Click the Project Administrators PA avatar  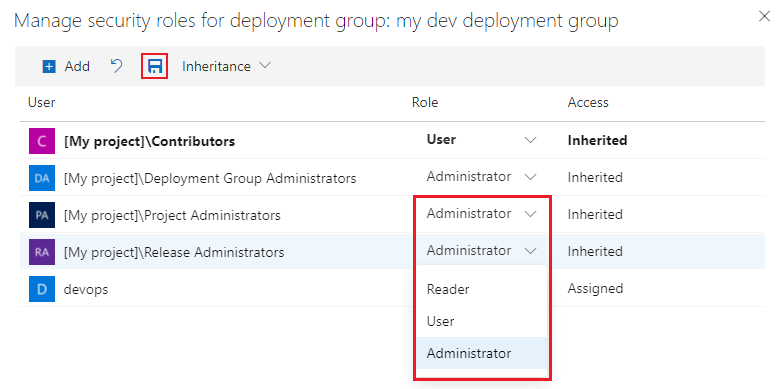click(42, 215)
